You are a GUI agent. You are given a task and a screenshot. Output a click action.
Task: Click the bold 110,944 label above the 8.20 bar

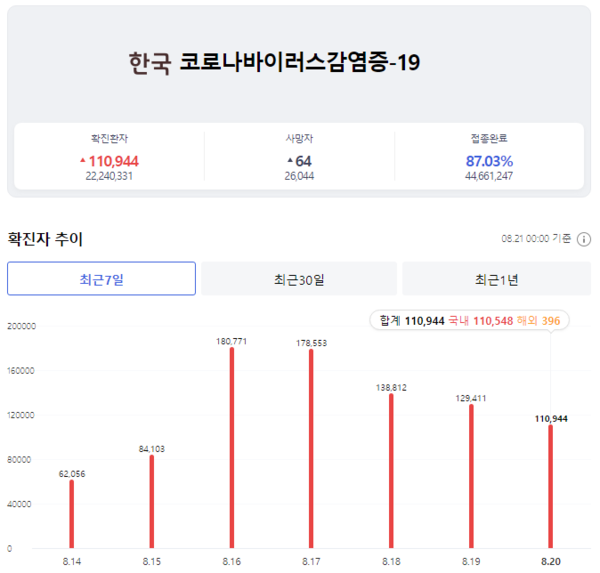tap(551, 419)
